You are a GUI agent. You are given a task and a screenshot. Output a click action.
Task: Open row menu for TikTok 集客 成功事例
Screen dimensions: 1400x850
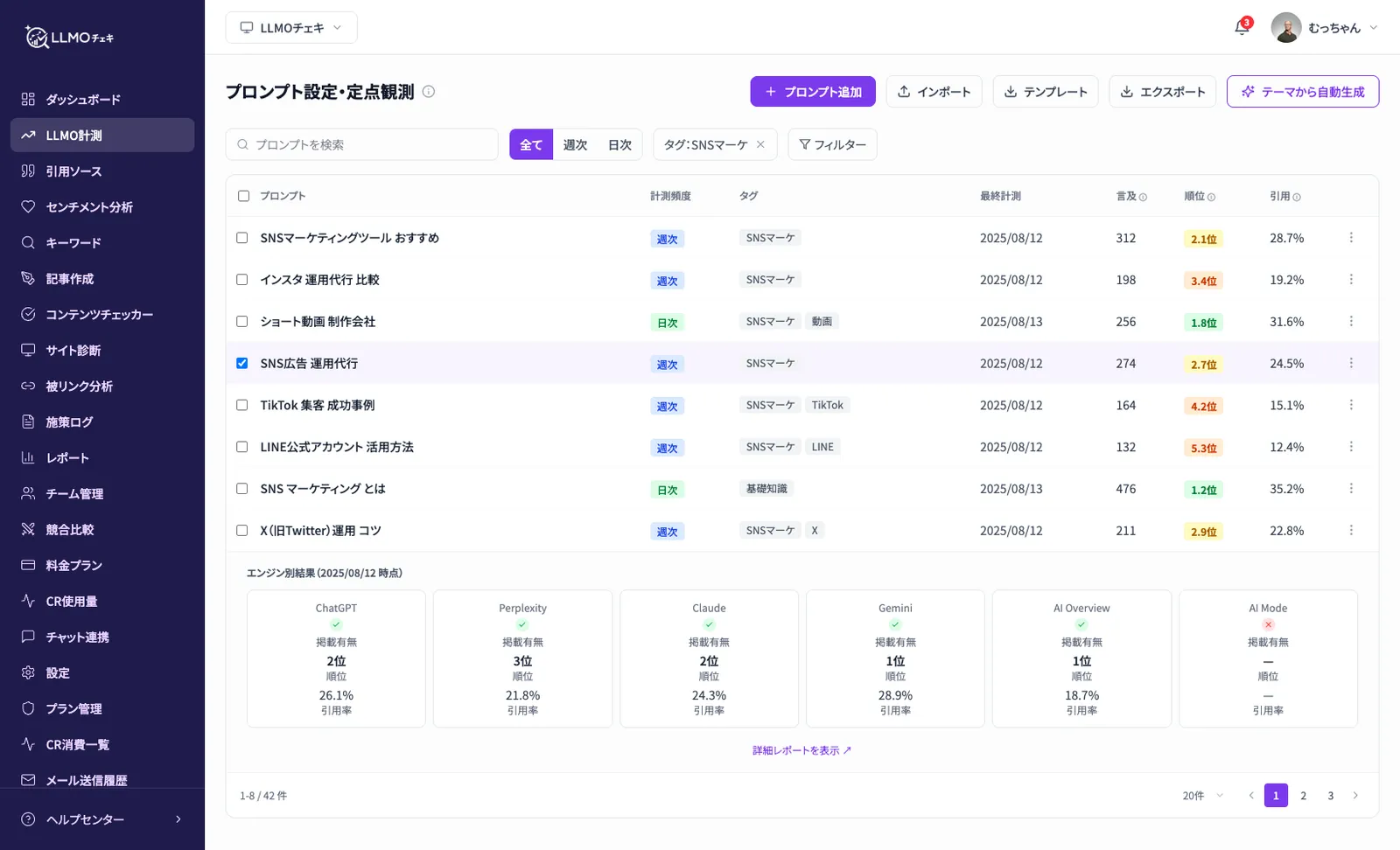[1351, 405]
